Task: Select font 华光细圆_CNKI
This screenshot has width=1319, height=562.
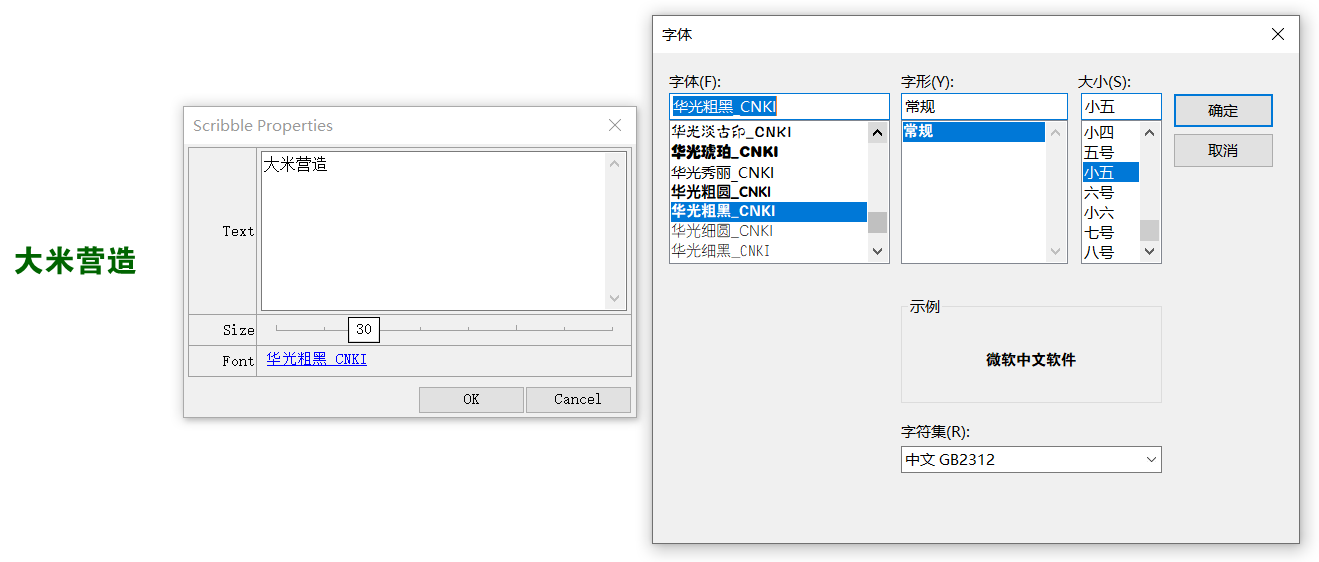Action: (x=768, y=231)
